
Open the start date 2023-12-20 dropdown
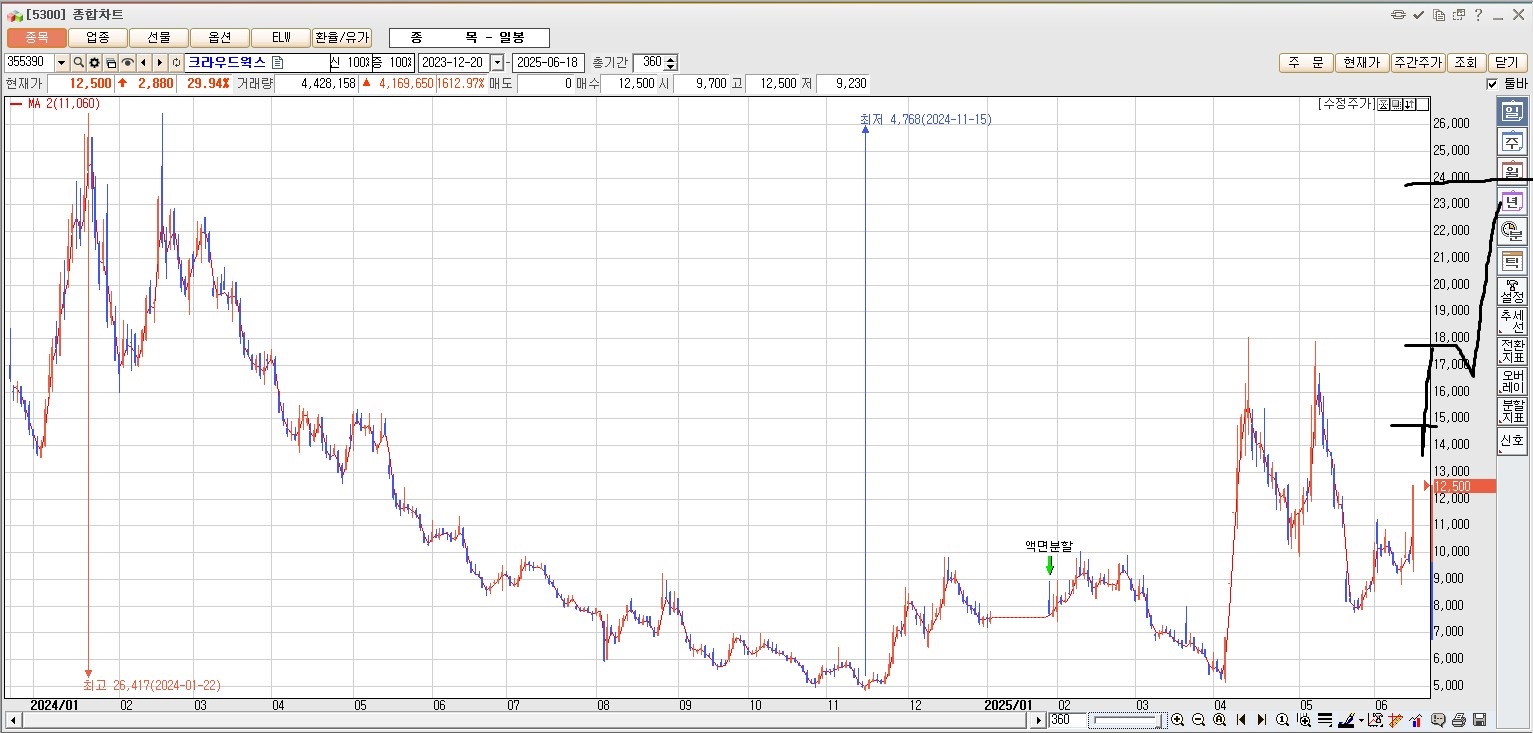(x=497, y=62)
